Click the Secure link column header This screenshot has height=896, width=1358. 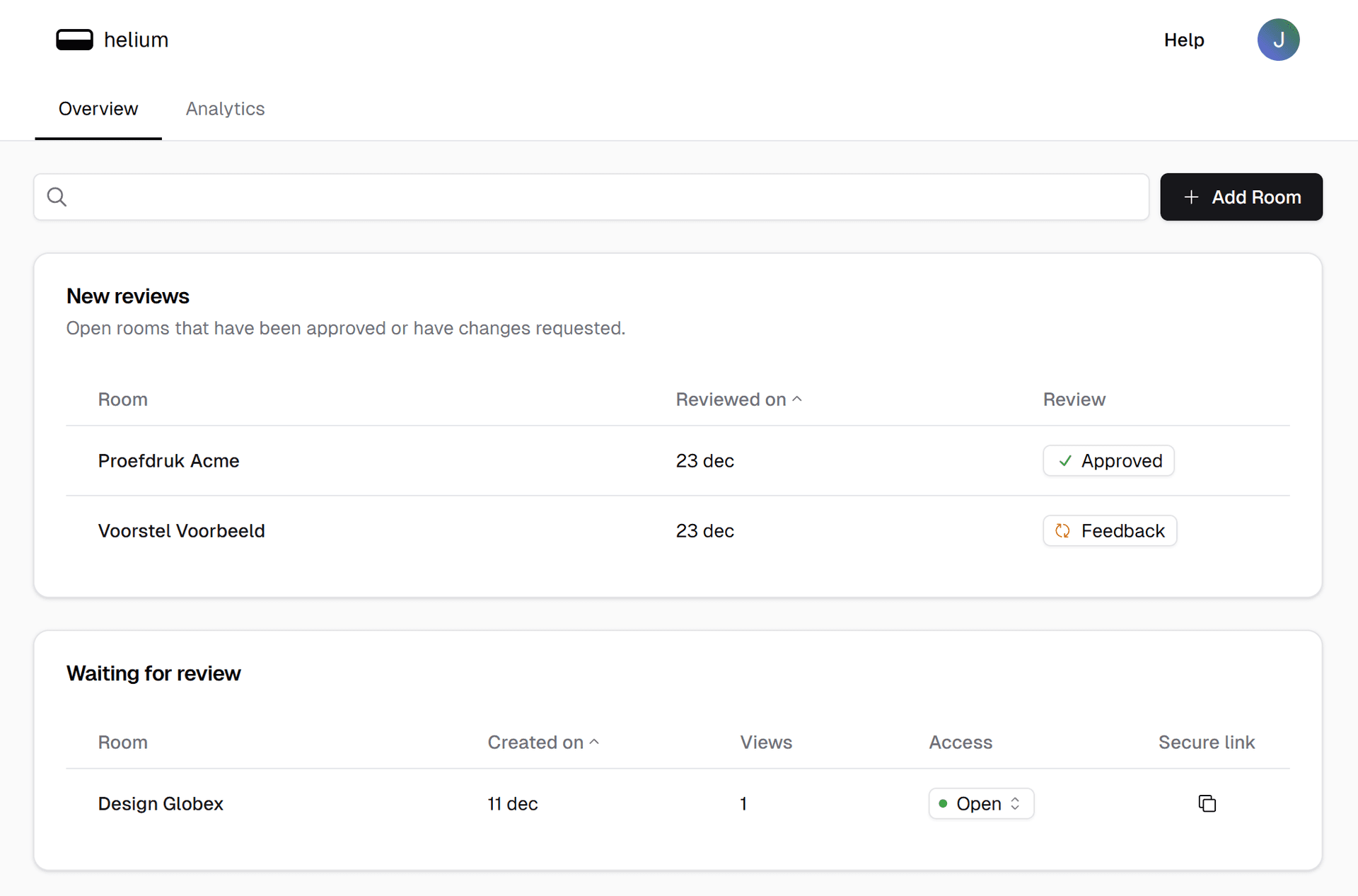pyautogui.click(x=1207, y=742)
